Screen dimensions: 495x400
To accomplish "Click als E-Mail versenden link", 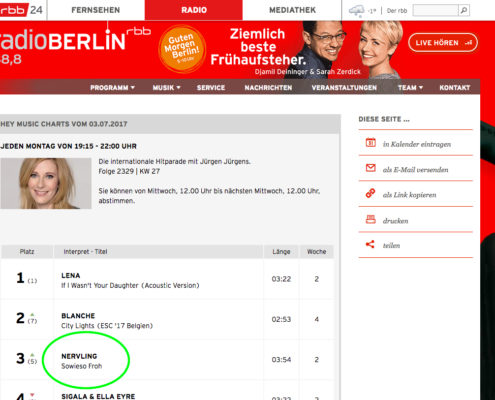I will coord(415,170).
